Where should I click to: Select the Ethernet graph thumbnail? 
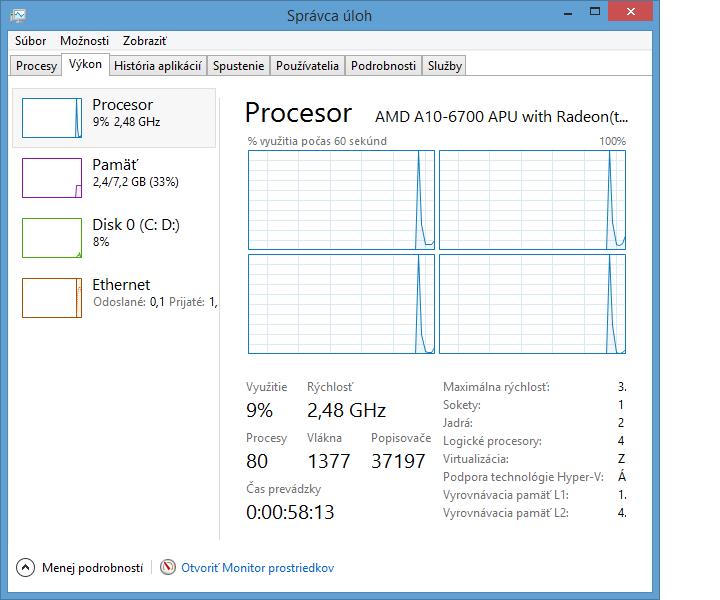51,298
